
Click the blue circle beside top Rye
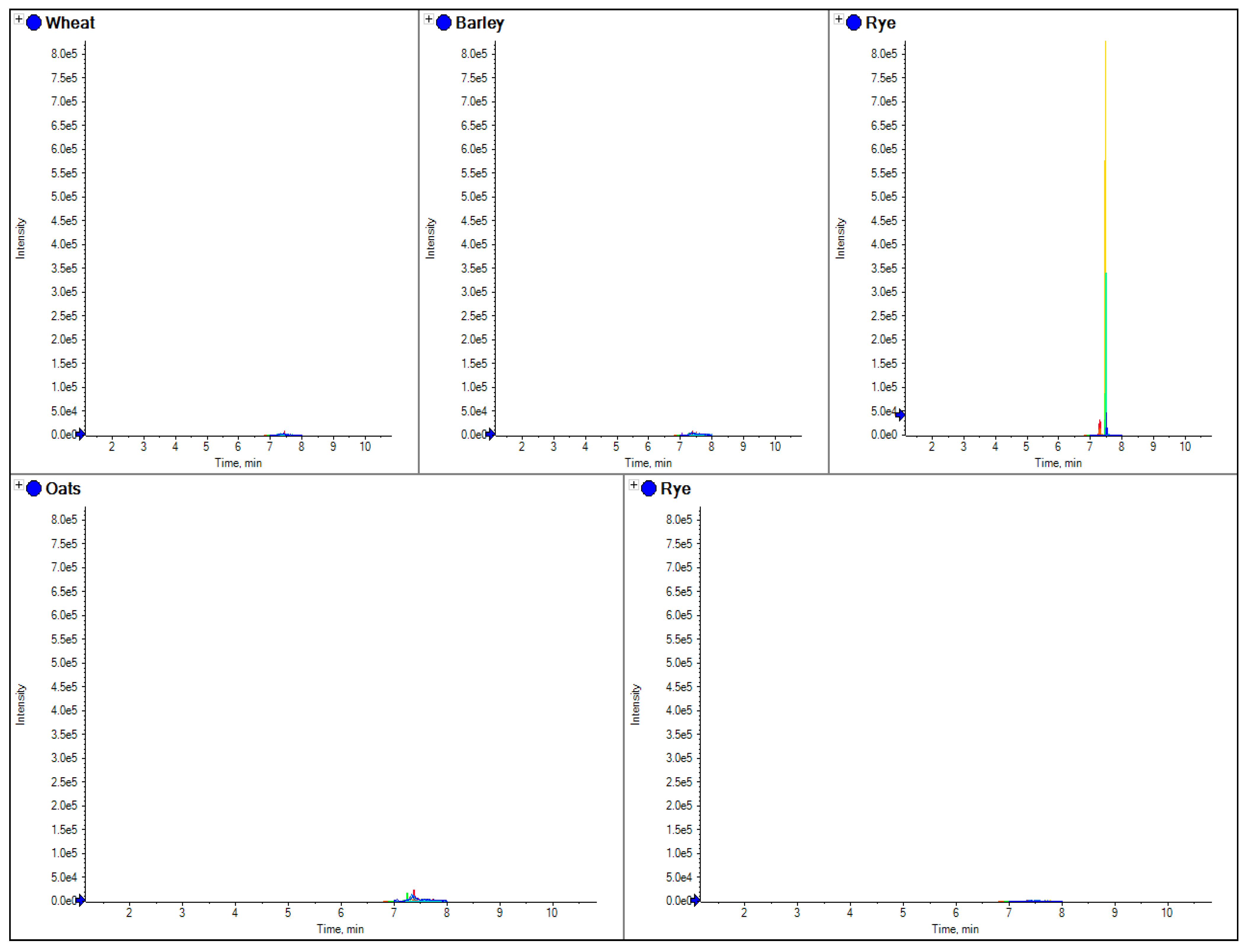point(854,23)
